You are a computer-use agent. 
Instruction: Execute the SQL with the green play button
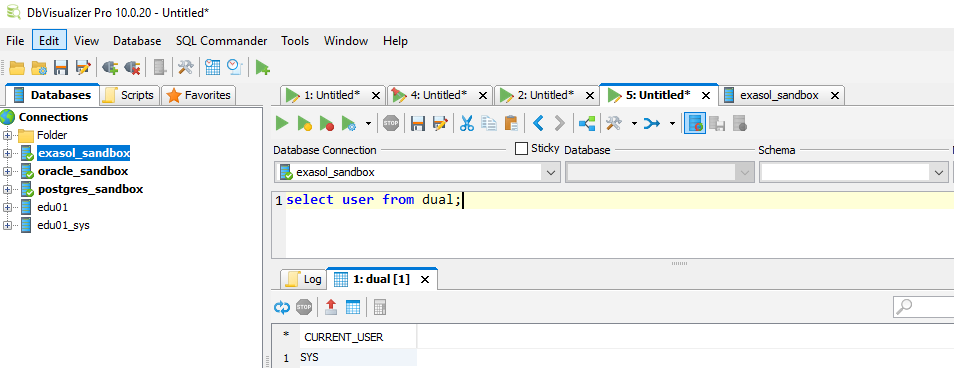point(282,123)
